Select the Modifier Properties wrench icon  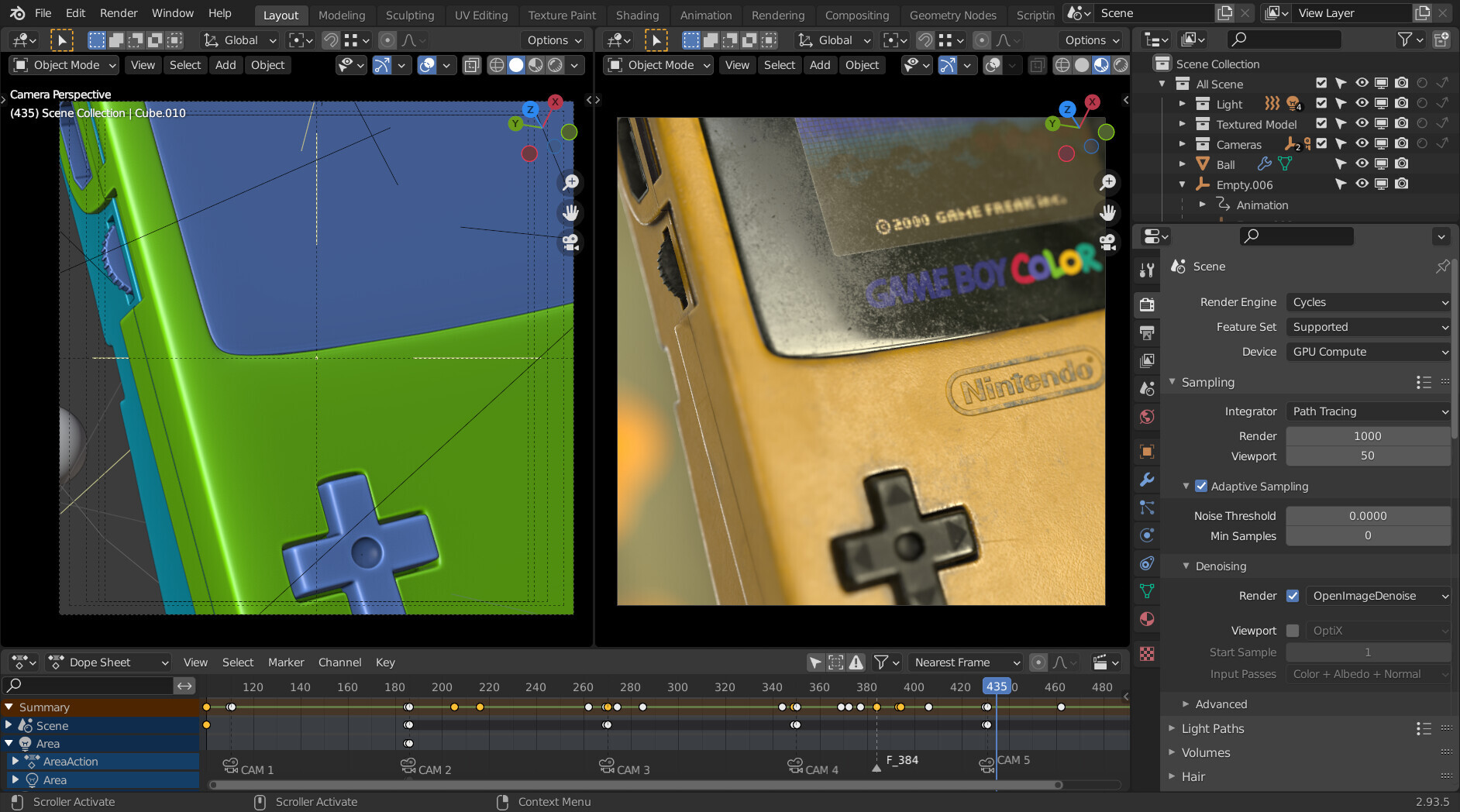pyautogui.click(x=1147, y=480)
